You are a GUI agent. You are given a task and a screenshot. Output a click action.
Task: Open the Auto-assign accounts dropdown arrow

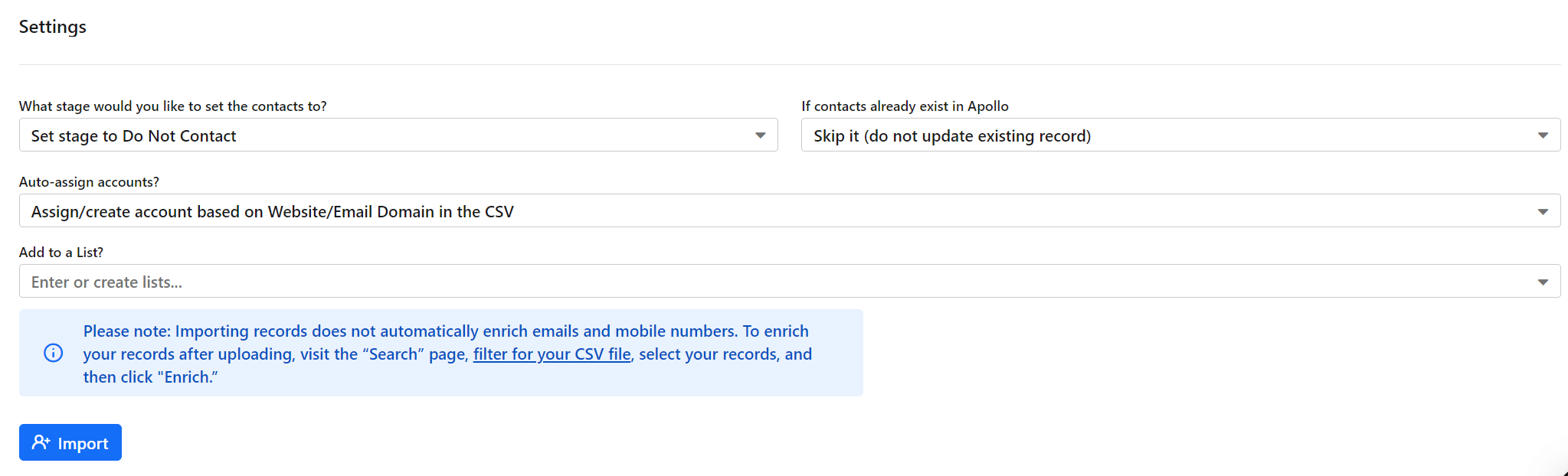click(1543, 211)
